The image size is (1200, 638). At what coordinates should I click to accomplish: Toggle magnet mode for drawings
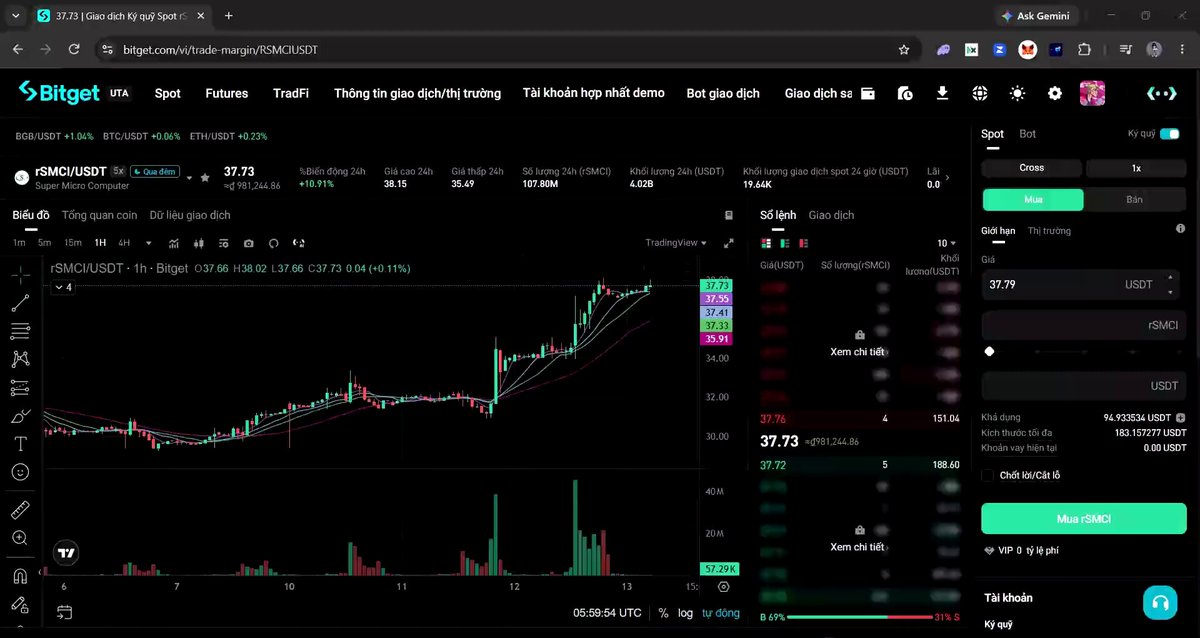[20, 576]
